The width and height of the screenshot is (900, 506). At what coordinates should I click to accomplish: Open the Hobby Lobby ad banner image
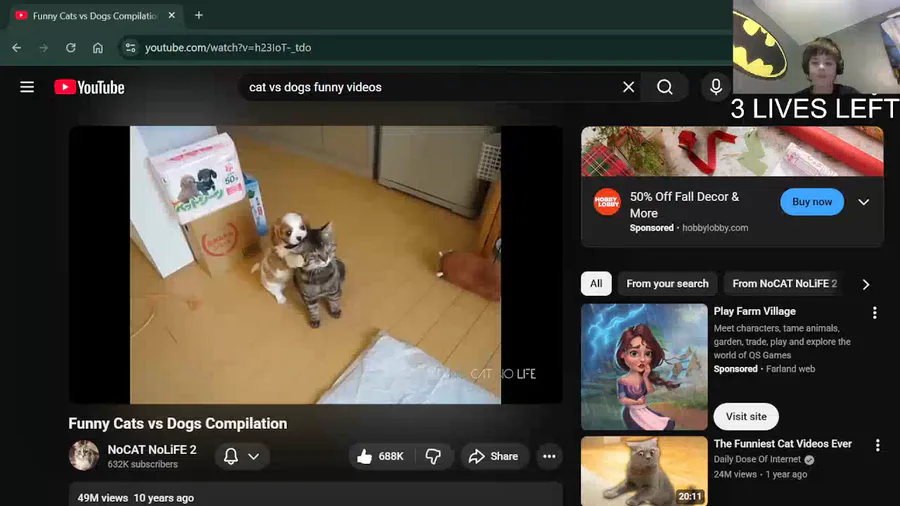[x=732, y=151]
